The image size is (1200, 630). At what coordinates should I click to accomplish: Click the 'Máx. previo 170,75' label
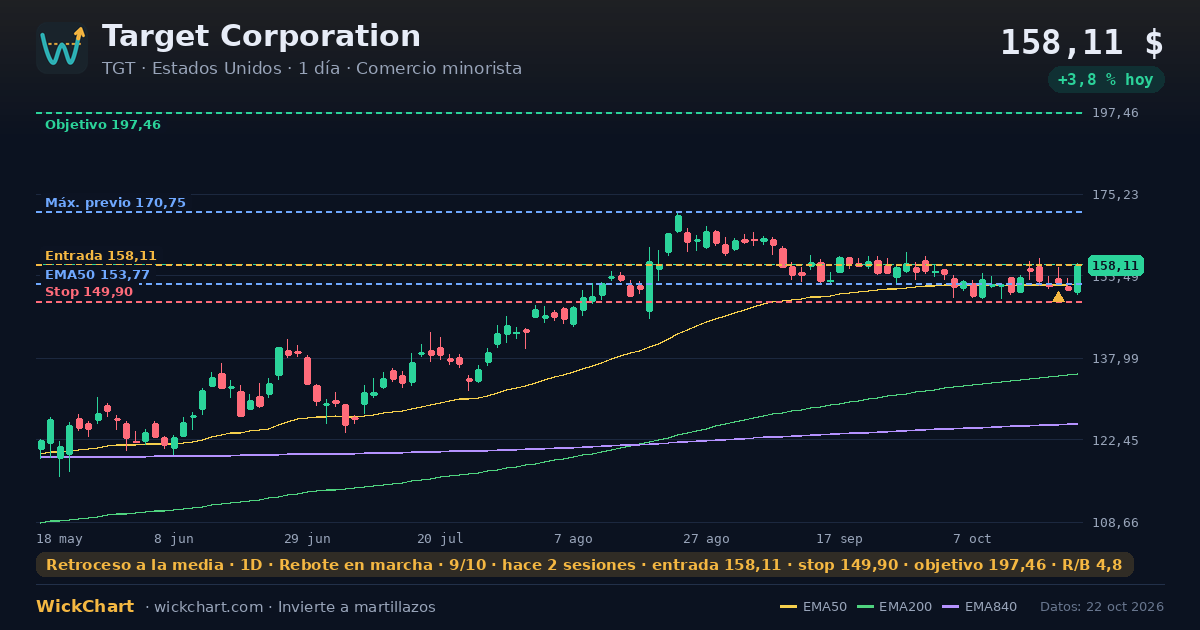click(115, 203)
